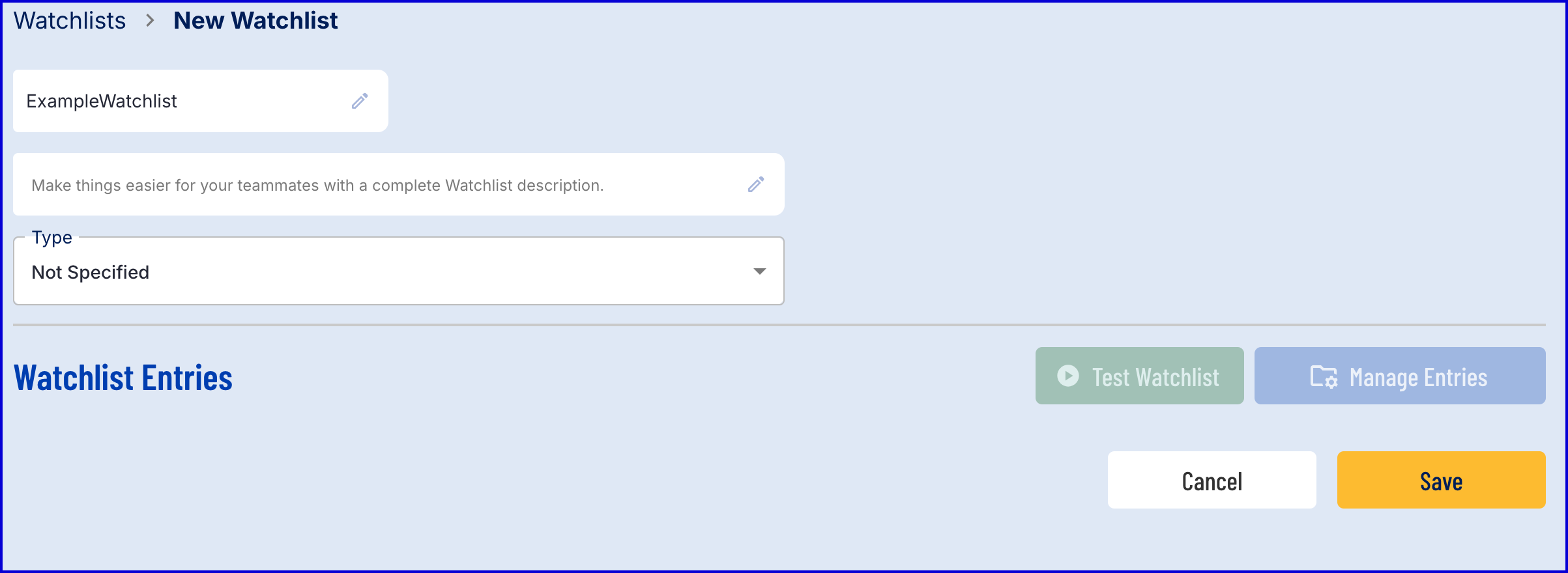Viewport: 1568px width, 573px height.
Task: Click the pencil icon in description box
Action: tap(756, 184)
